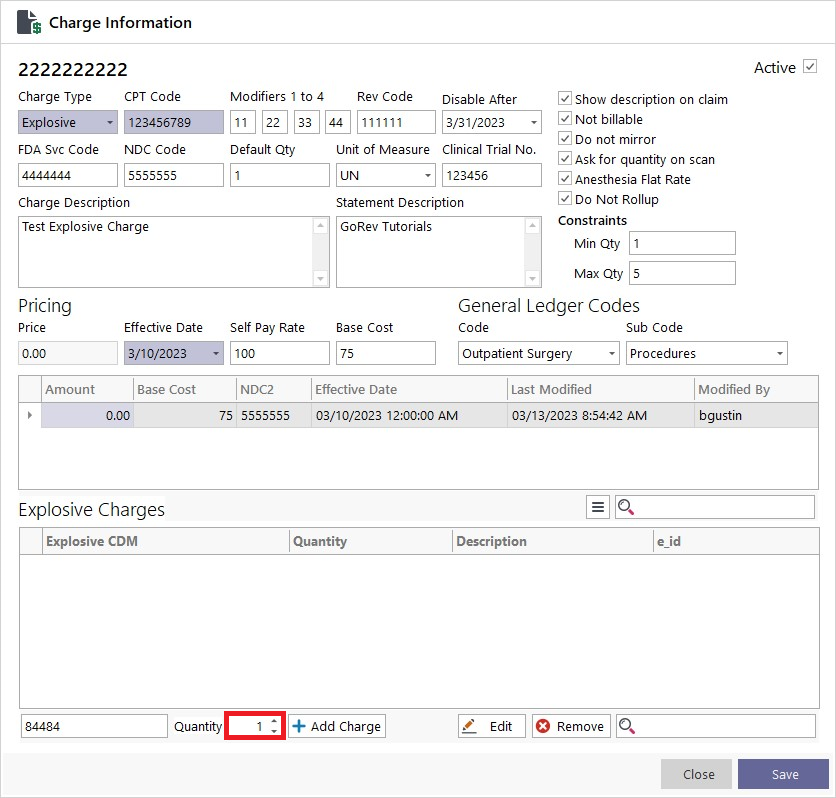Sort by Last Modified column header
Image resolution: width=836 pixels, height=798 pixels.
pos(600,389)
